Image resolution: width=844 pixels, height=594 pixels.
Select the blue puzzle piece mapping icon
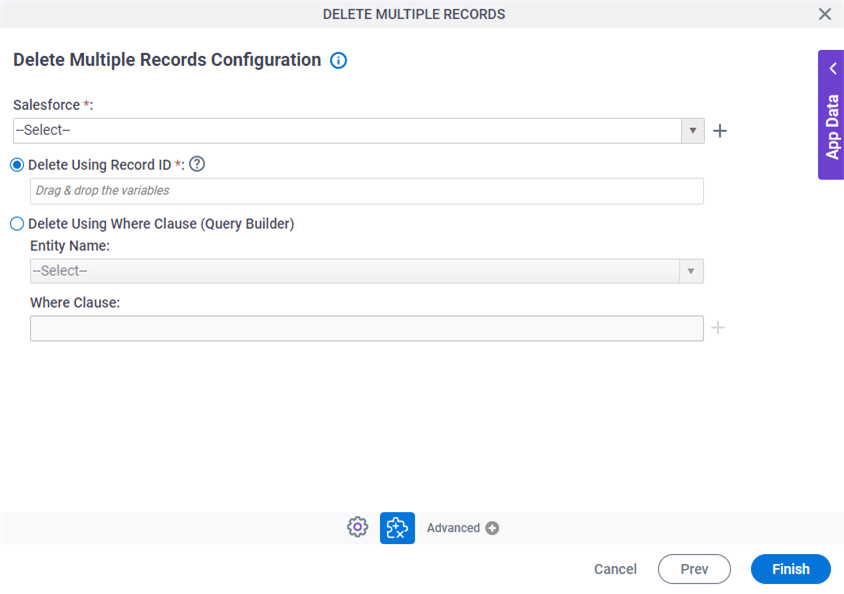click(x=396, y=527)
